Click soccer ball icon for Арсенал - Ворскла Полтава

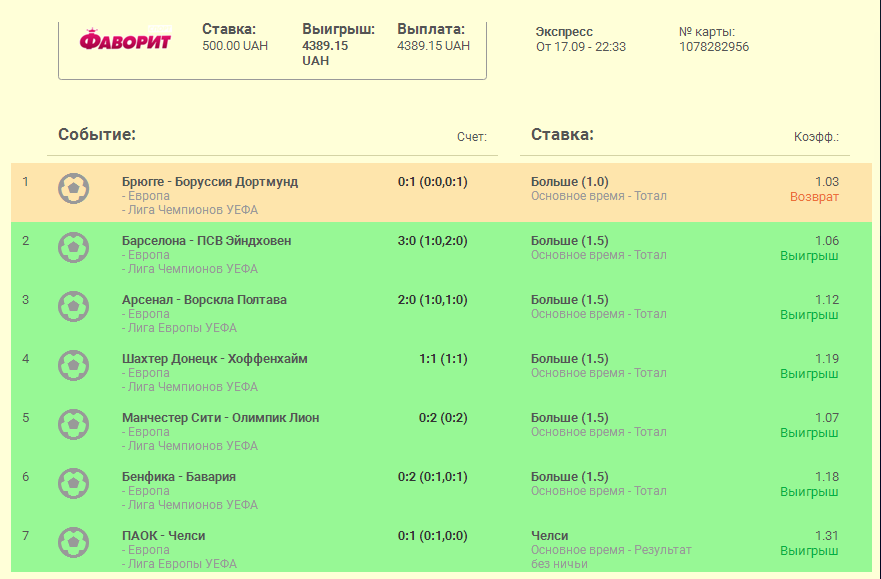74,307
